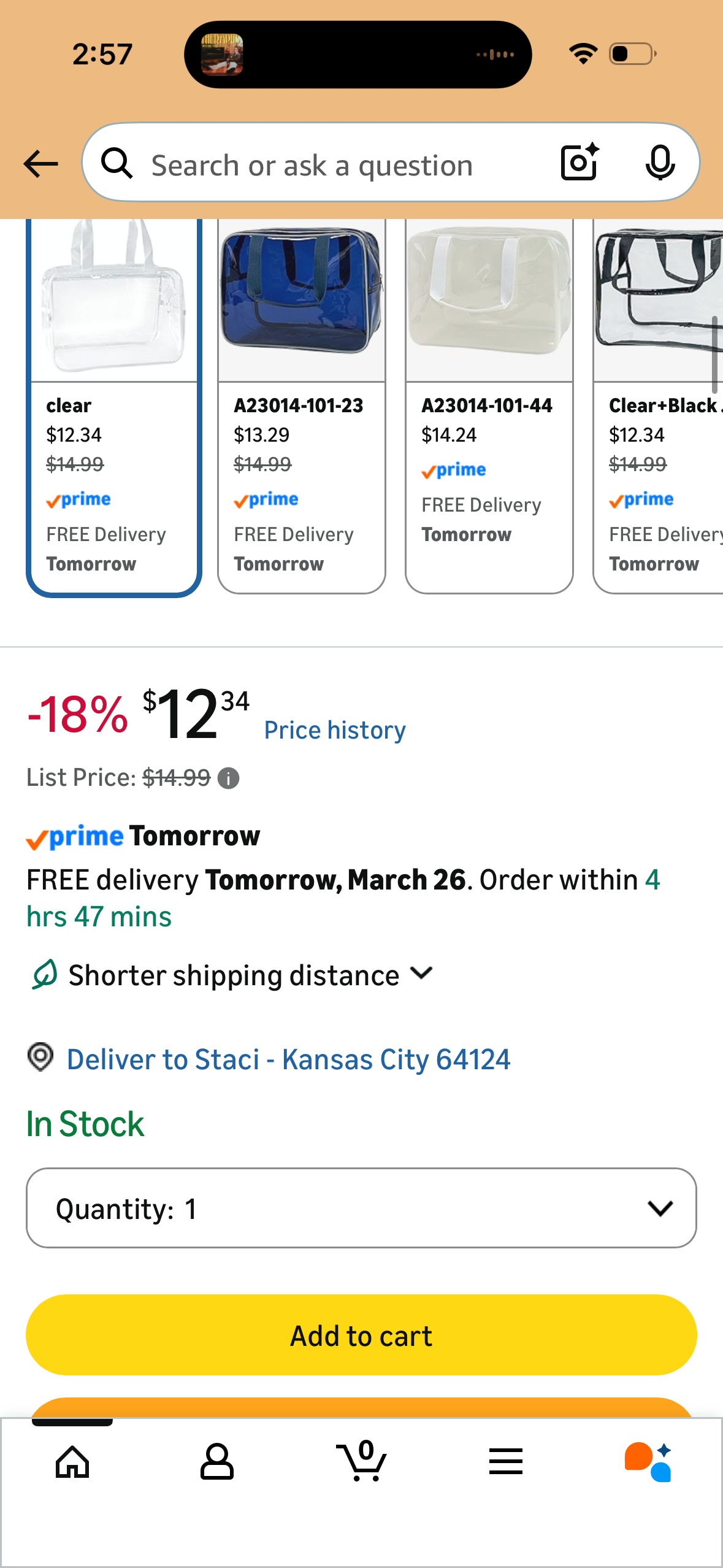Open account profile tab
The width and height of the screenshot is (723, 1568).
(217, 1462)
